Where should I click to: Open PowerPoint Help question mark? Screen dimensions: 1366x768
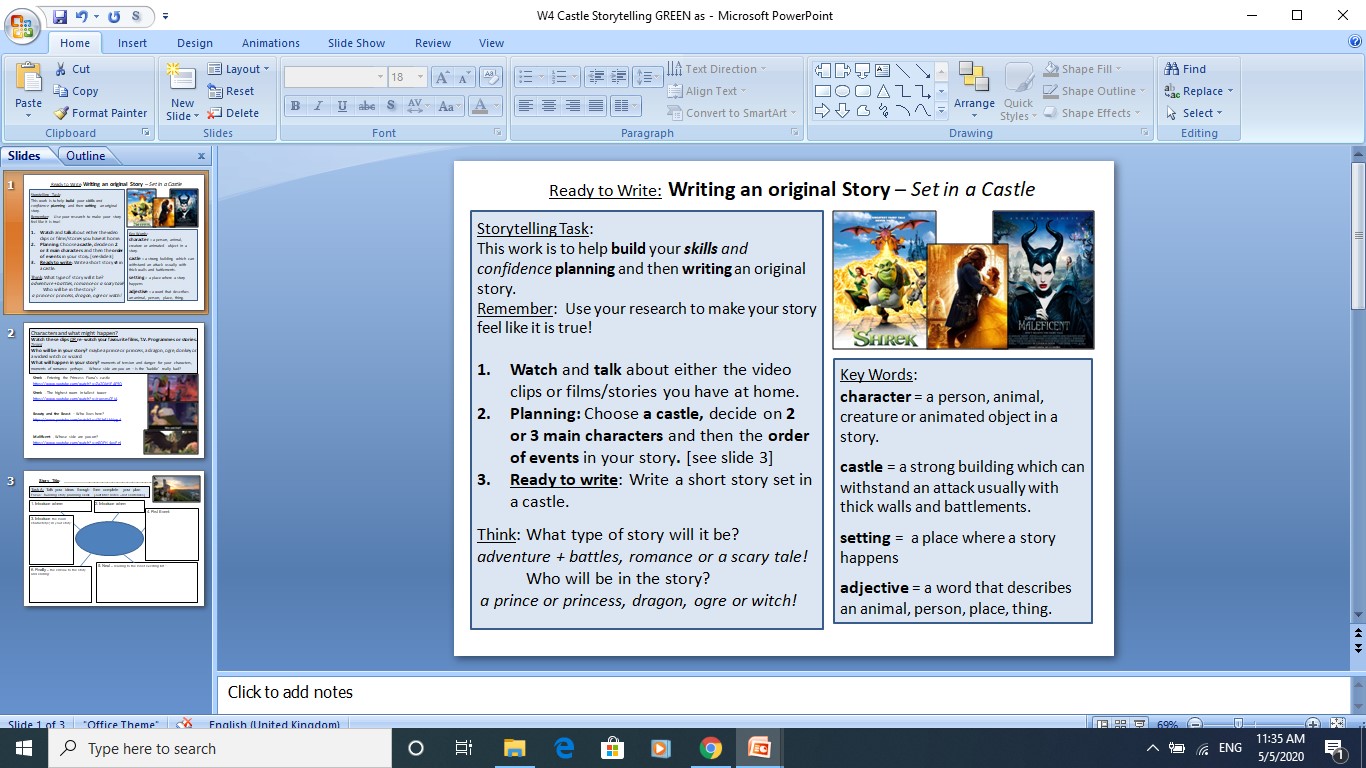pos(1354,42)
